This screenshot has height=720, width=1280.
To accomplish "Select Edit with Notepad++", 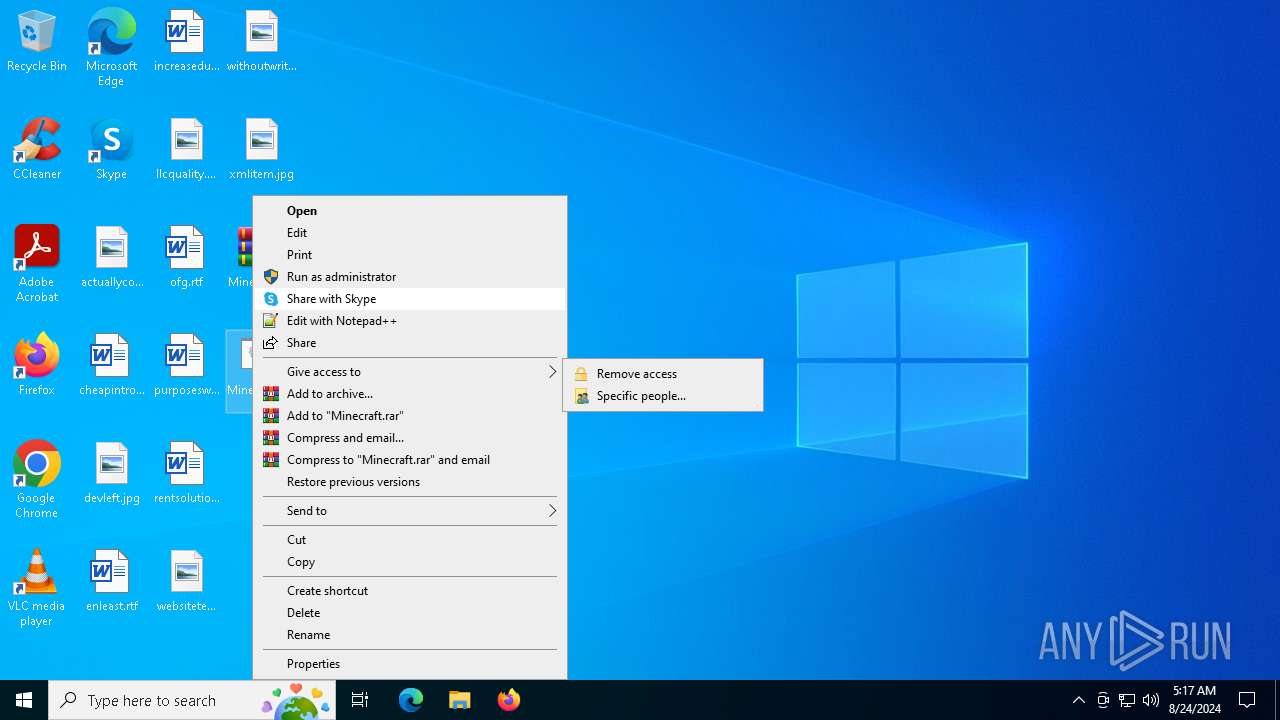I will [410, 321].
